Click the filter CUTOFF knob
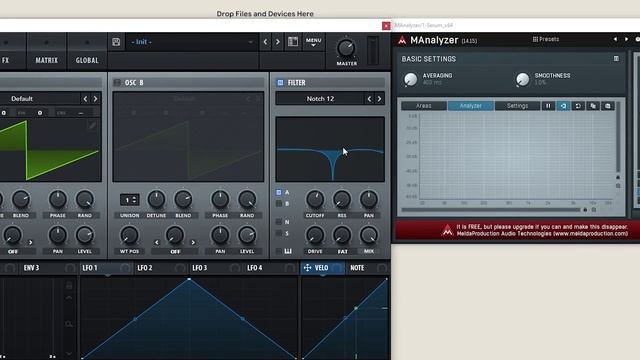Image resolution: width=640 pixels, height=360 pixels. tap(315, 200)
